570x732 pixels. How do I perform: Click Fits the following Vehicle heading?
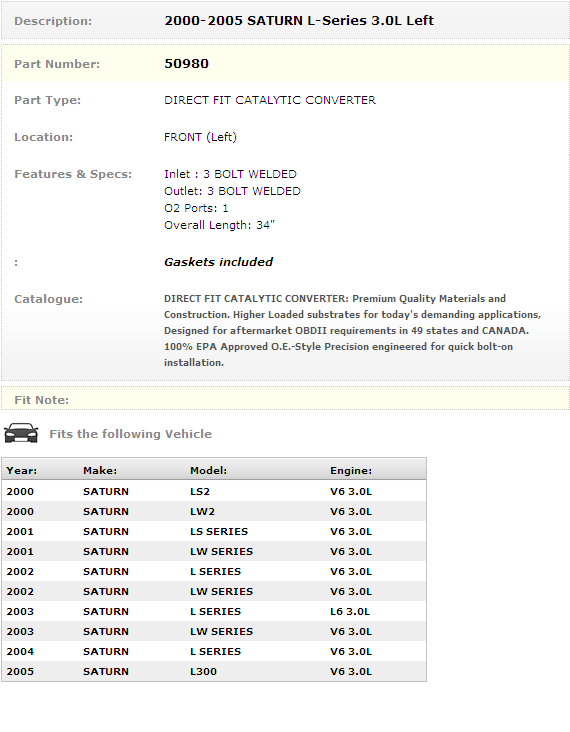pos(130,434)
